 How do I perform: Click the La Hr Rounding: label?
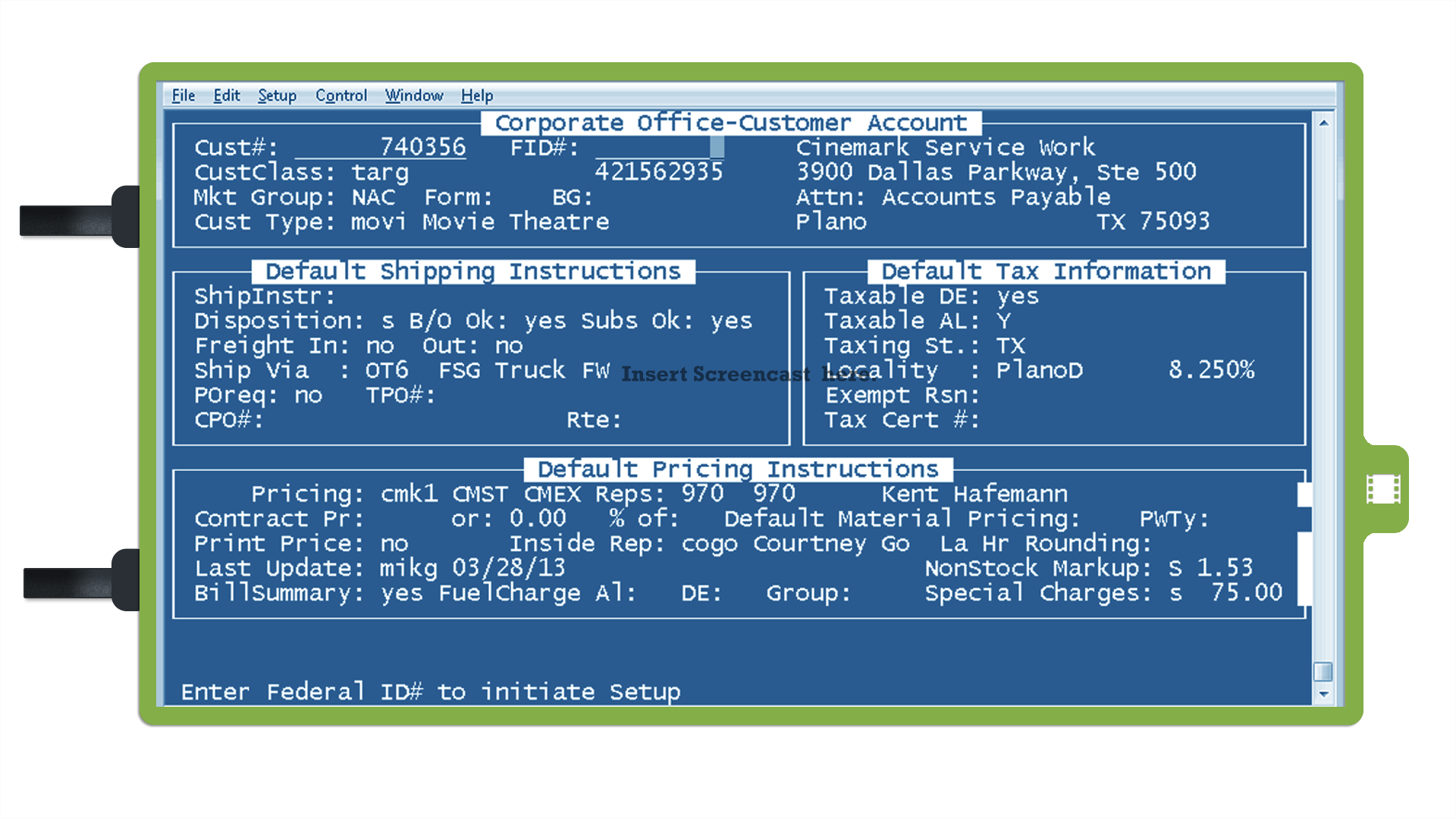1046,544
